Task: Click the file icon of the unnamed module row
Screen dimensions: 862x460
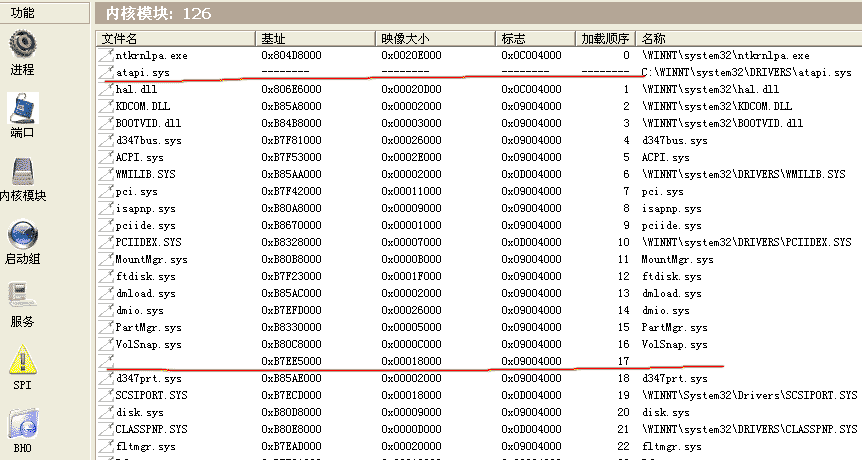Action: point(106,361)
